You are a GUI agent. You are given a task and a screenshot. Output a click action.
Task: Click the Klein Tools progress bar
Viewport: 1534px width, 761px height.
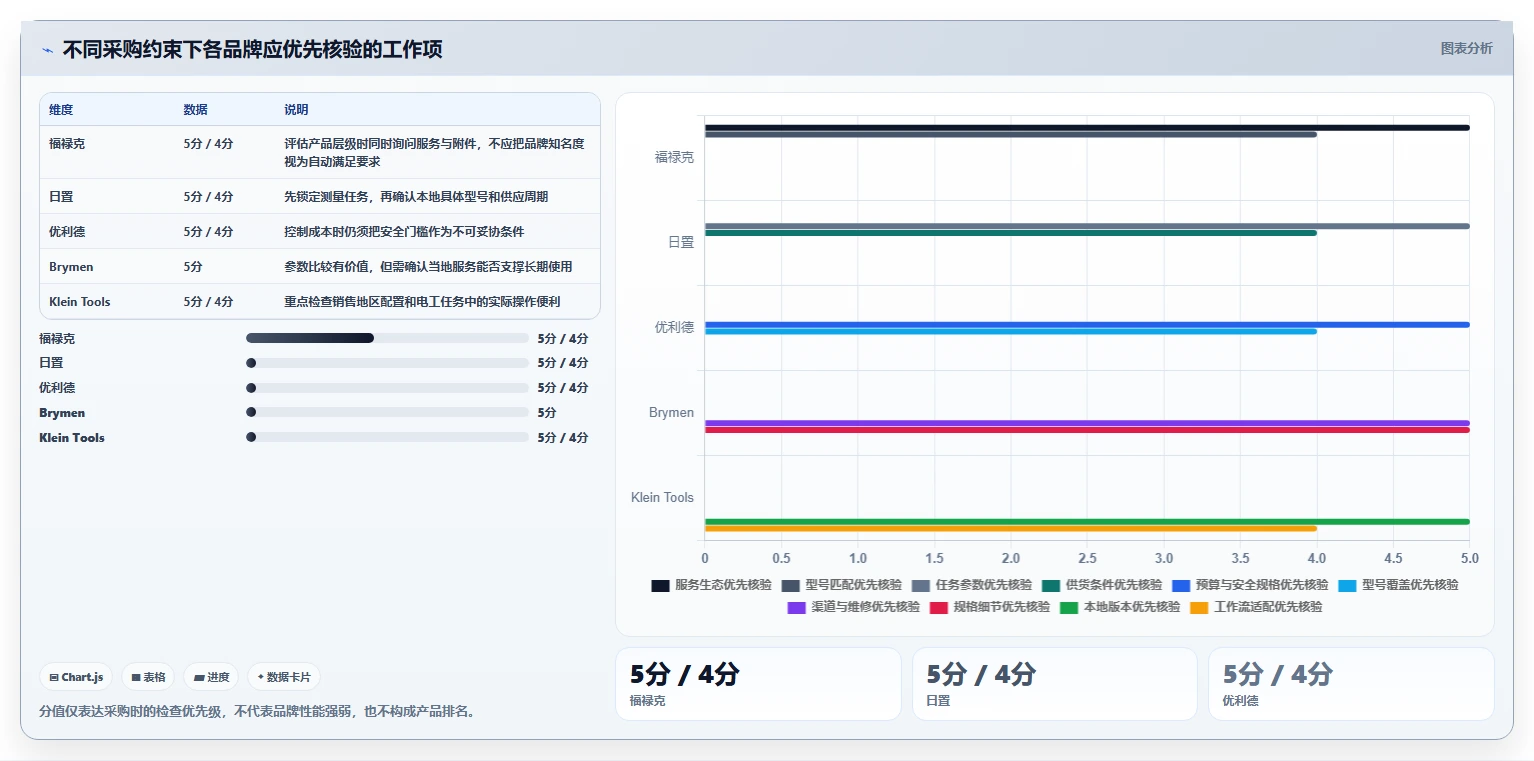(387, 437)
